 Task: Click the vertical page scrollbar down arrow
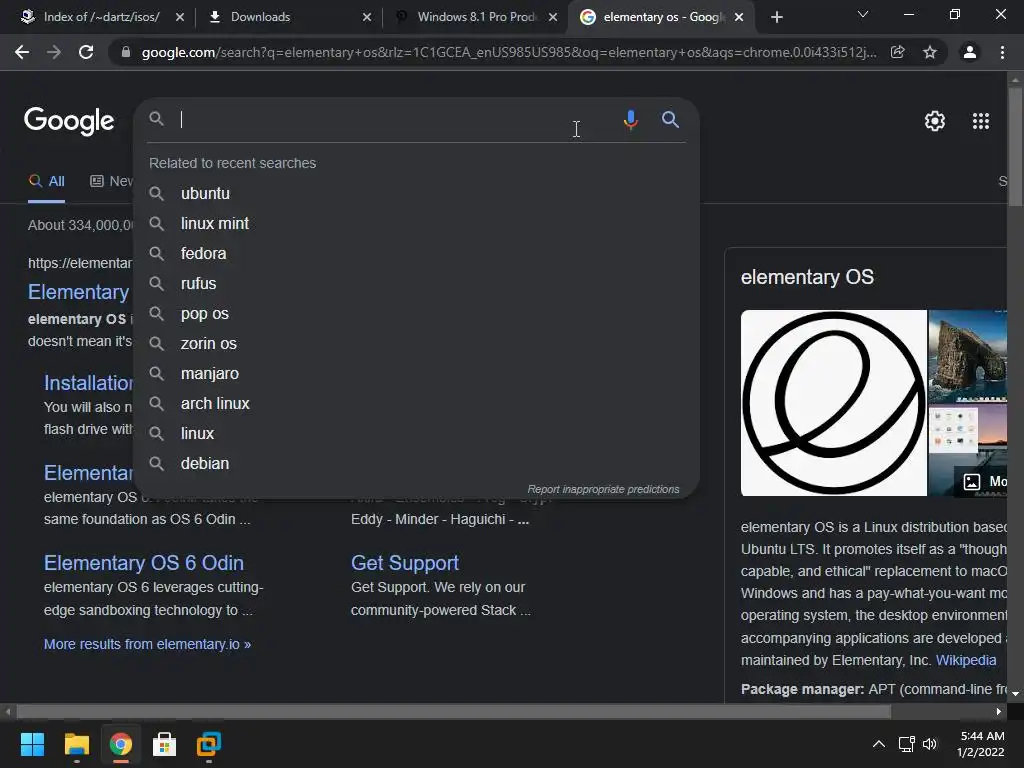click(x=1015, y=694)
